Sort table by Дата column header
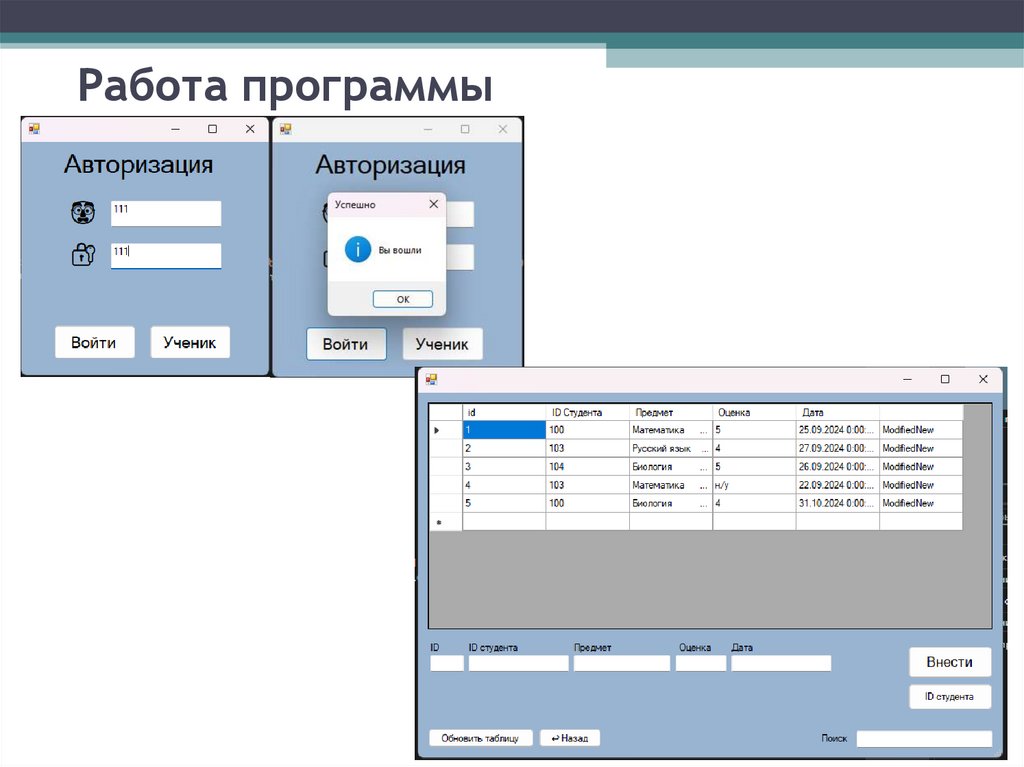 (838, 412)
